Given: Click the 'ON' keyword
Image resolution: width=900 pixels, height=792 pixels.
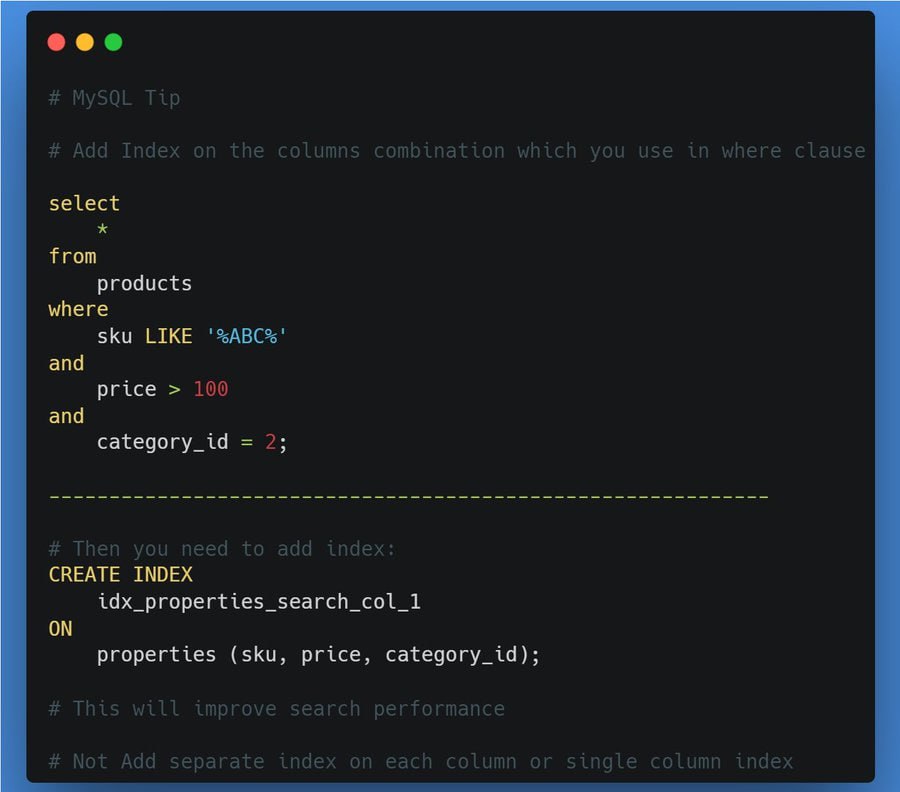Looking at the screenshot, I should 60,628.
